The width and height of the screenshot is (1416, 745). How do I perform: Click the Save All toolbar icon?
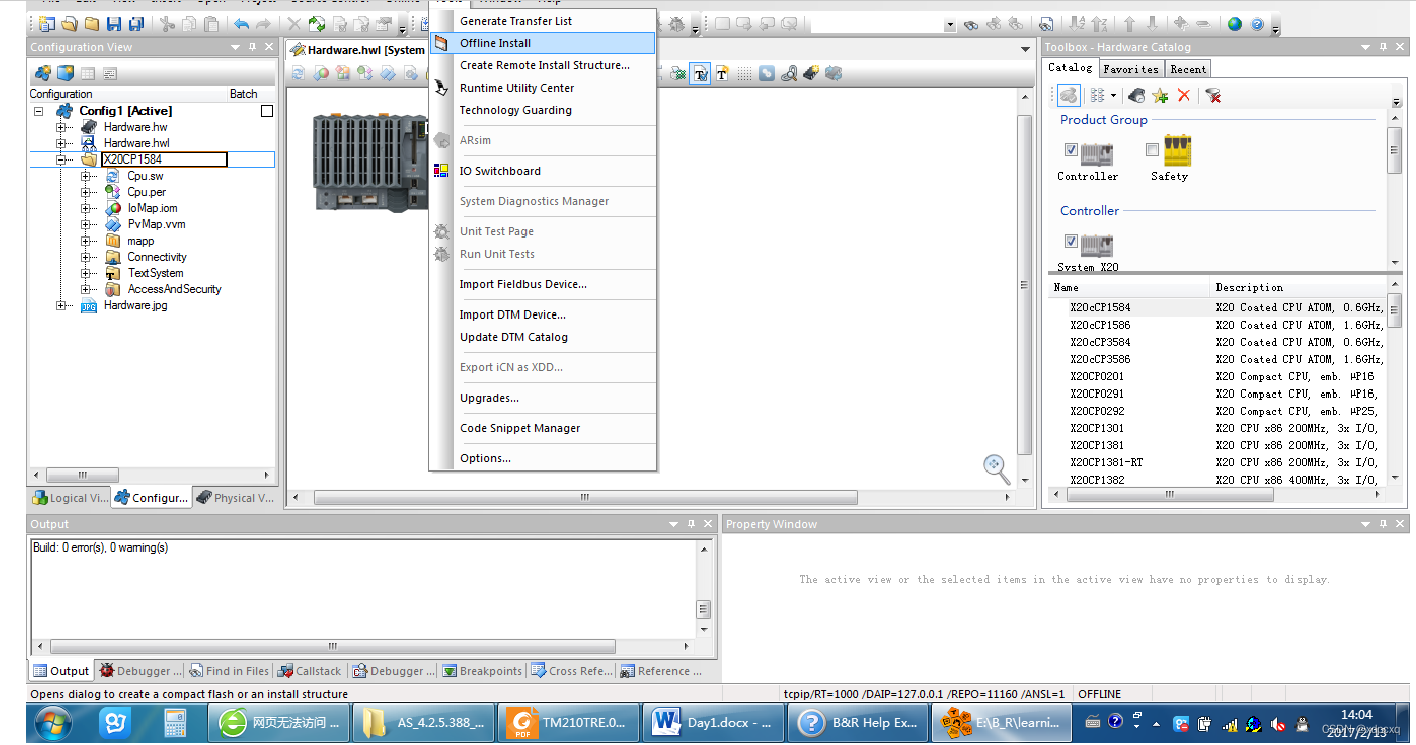[x=136, y=24]
